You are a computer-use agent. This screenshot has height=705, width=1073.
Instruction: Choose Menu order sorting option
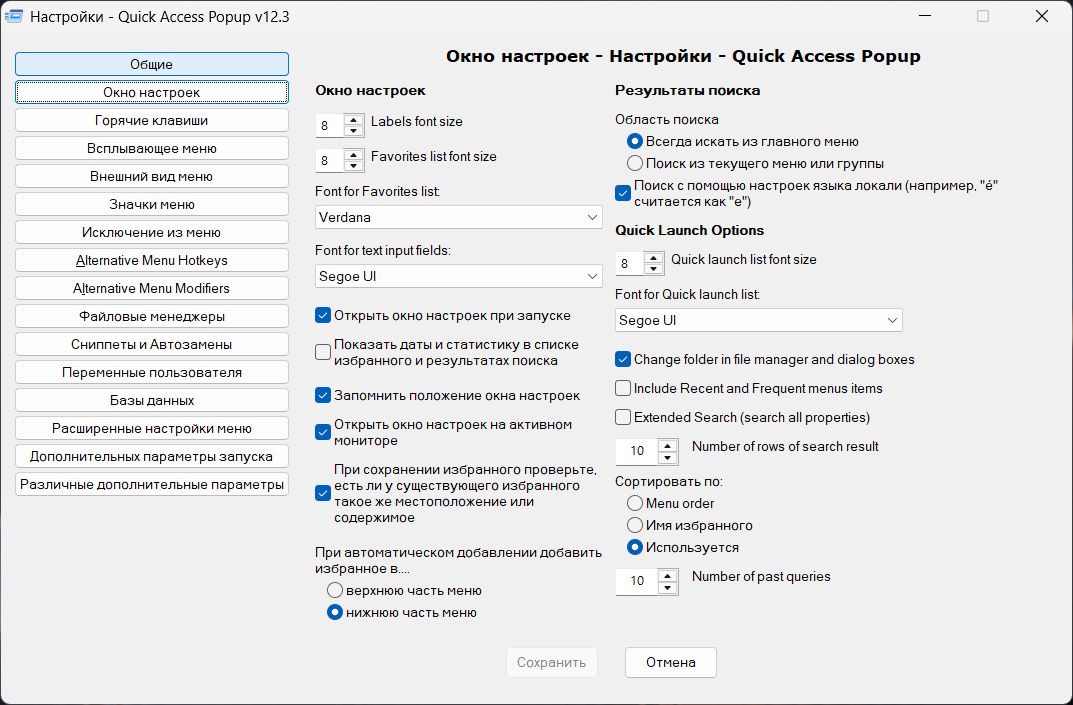pos(635,503)
